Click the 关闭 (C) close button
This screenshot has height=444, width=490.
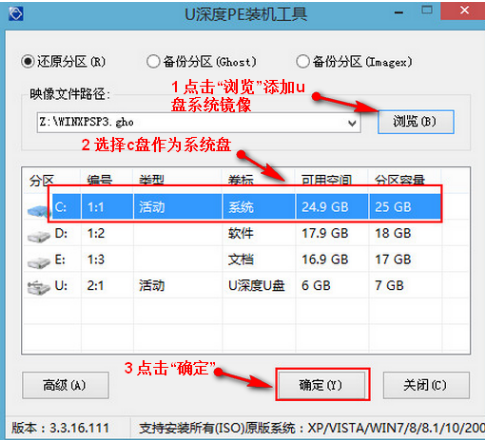426,385
